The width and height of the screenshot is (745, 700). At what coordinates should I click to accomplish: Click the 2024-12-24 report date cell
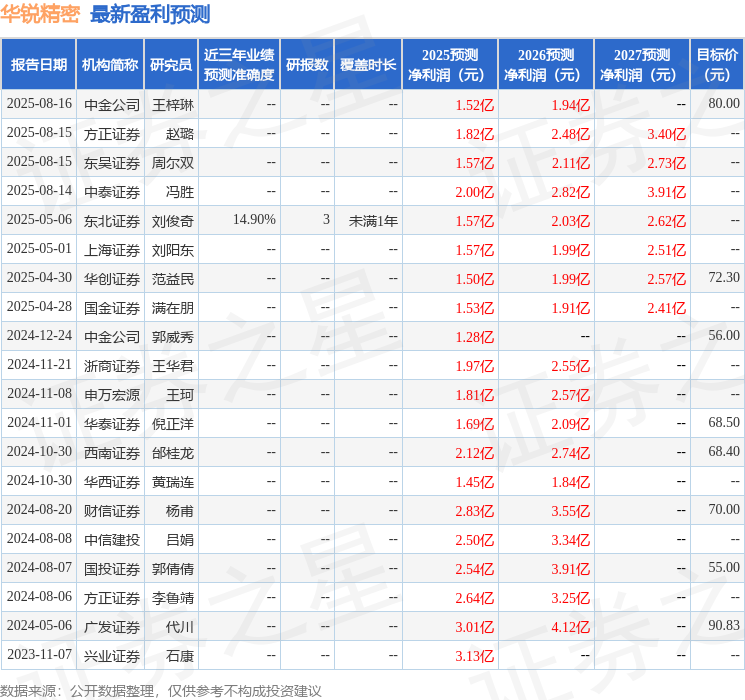tap(39, 336)
